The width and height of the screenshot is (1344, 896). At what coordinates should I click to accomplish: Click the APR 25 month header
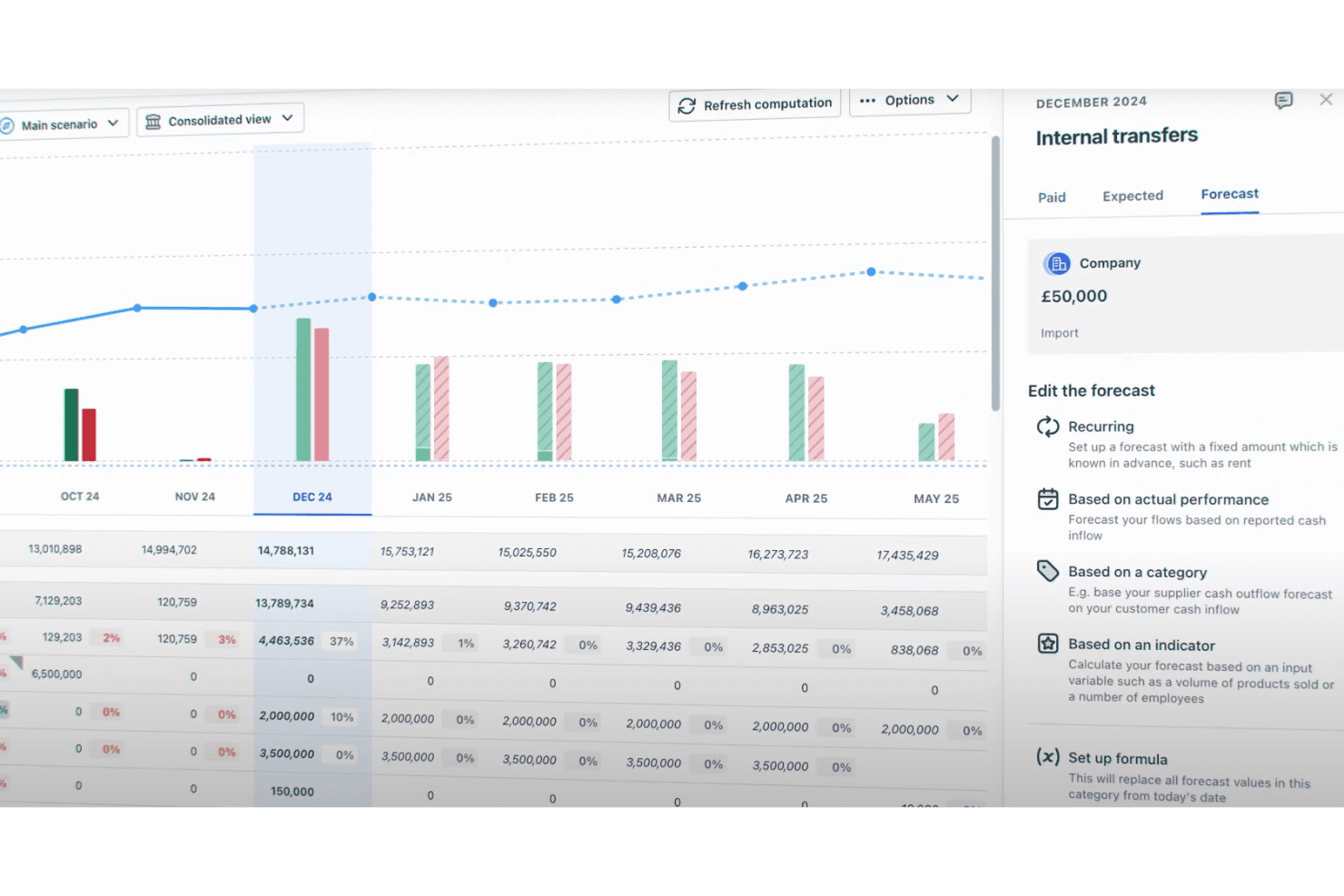(x=806, y=498)
